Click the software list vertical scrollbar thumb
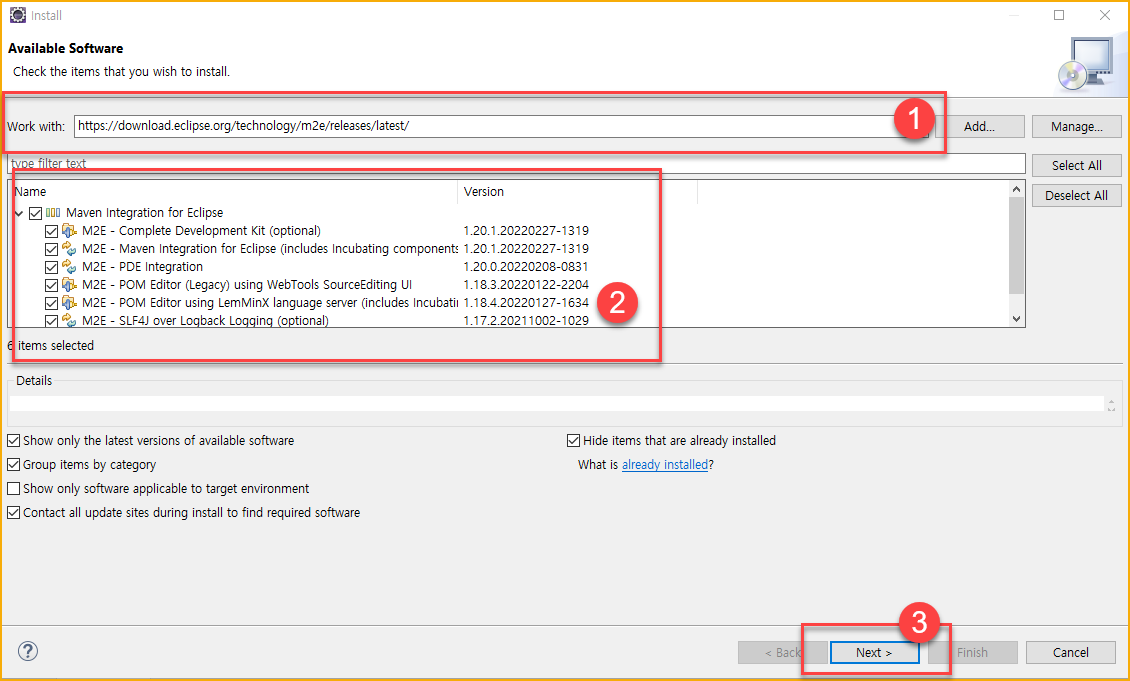Viewport: 1130px width, 681px height. pyautogui.click(x=1016, y=245)
